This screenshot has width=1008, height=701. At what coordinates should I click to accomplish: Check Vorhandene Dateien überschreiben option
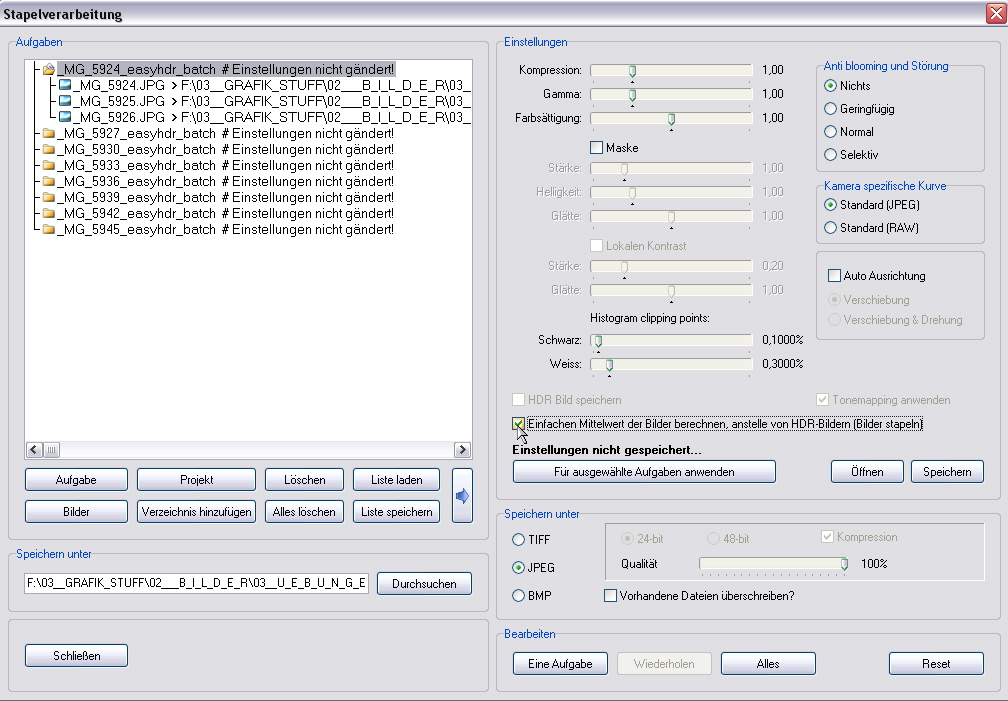click(611, 596)
